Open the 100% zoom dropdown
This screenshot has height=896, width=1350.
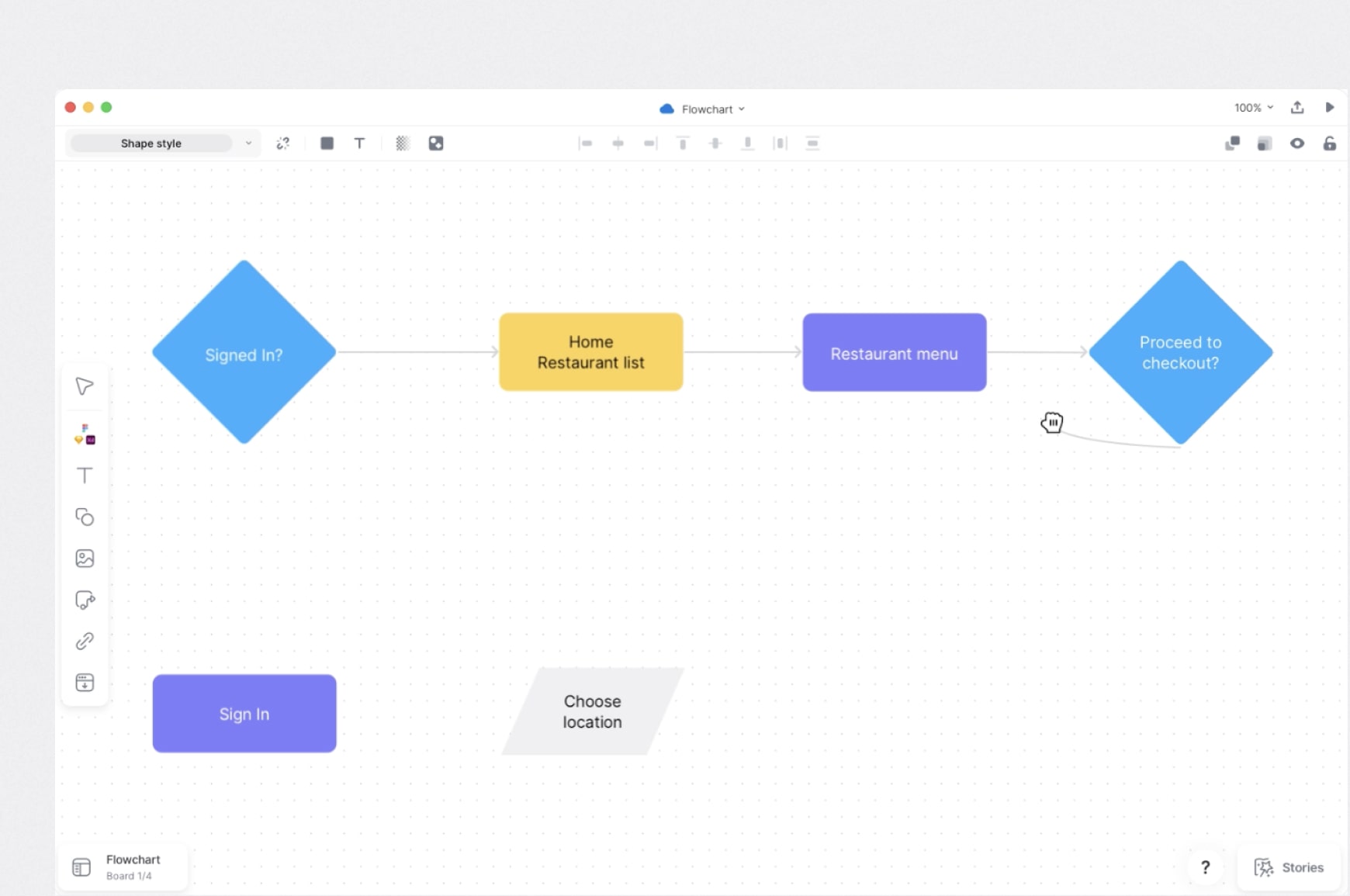(1253, 108)
